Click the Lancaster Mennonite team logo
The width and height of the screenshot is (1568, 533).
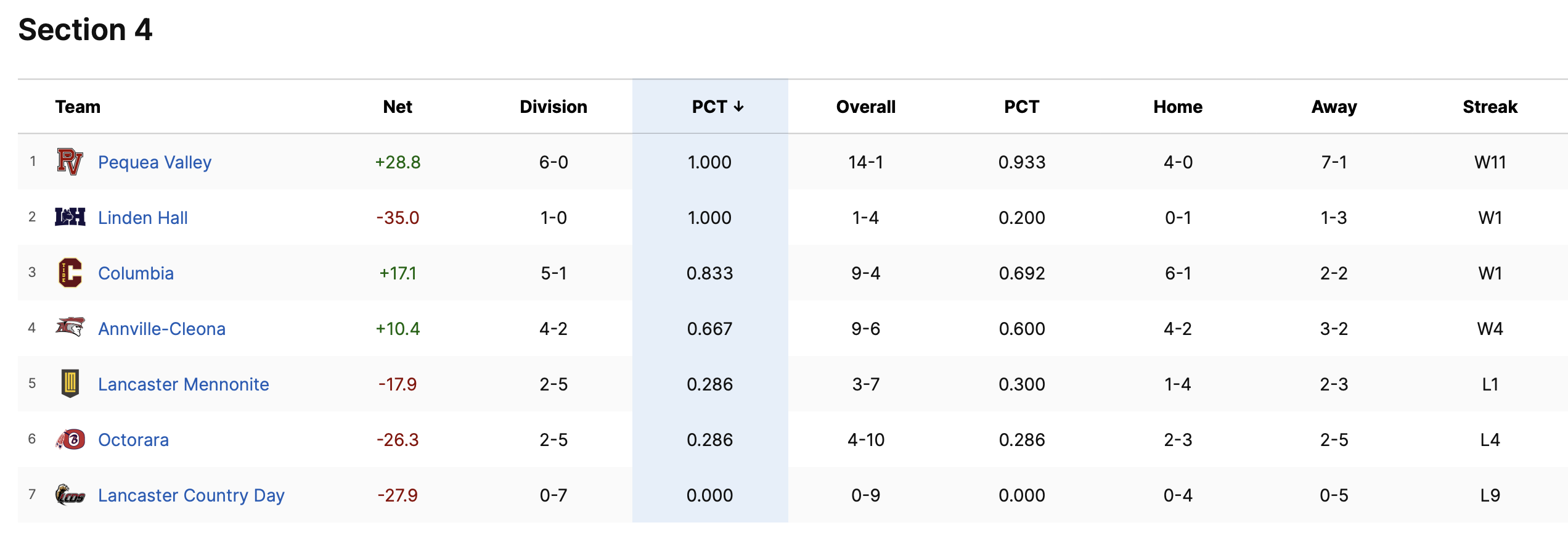click(70, 383)
